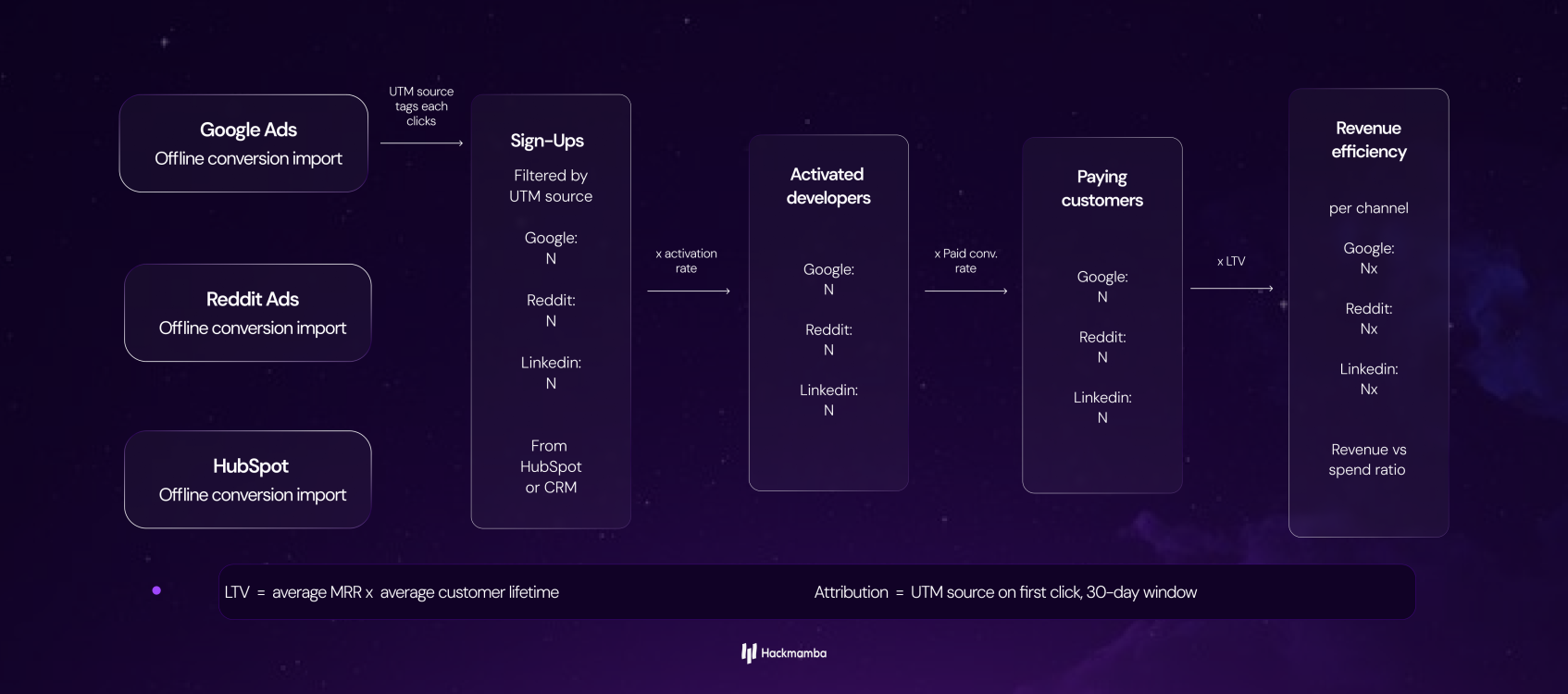Click the Hackmamba logo icon
Screen dimensions: 1568x694
(x=749, y=653)
